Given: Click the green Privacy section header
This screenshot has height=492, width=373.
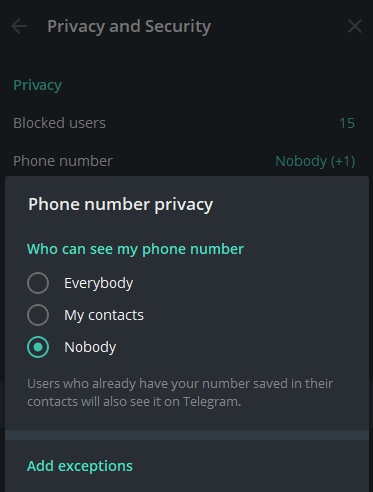Looking at the screenshot, I should click(37, 85).
